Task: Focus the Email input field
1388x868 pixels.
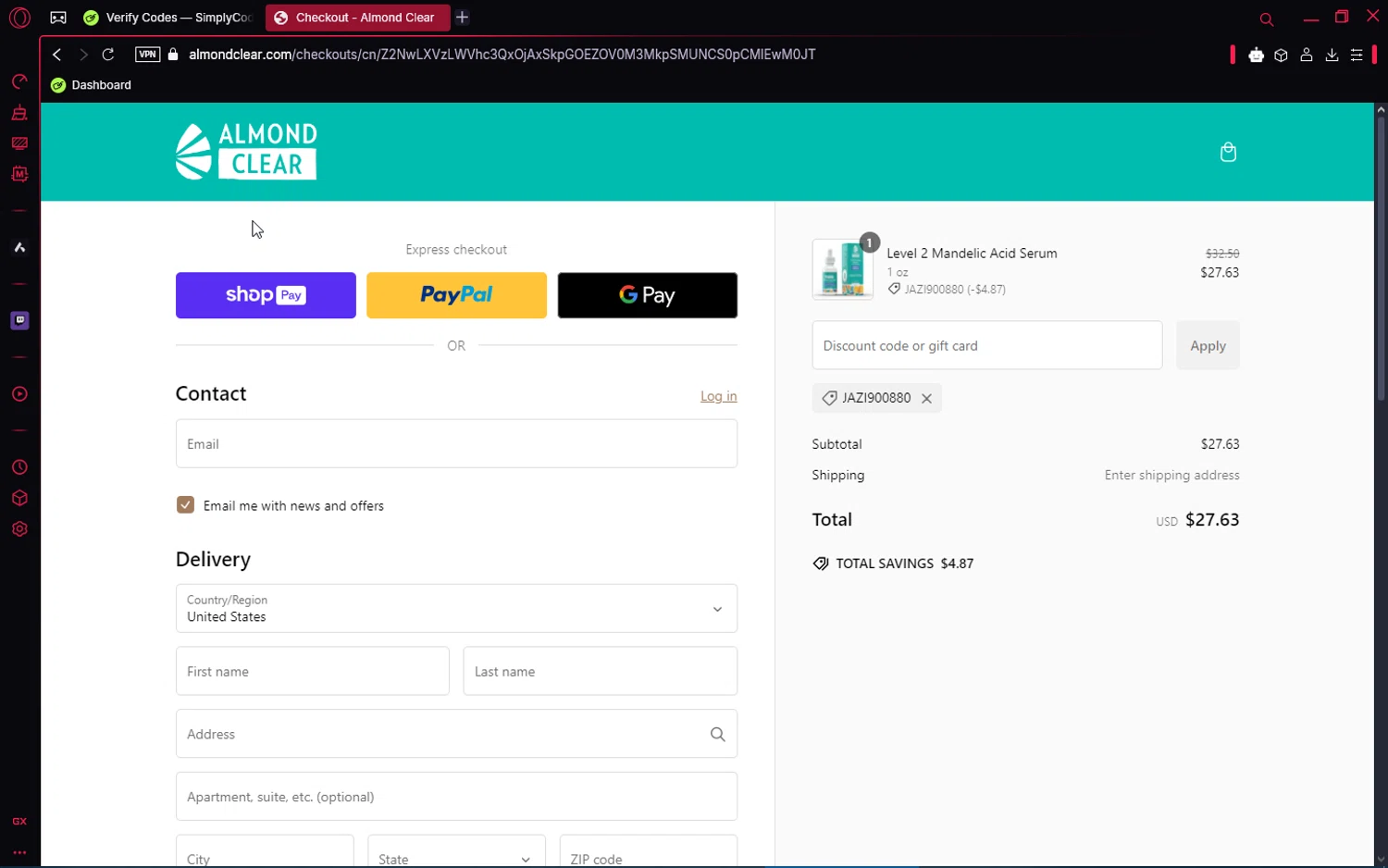Action: point(456,444)
